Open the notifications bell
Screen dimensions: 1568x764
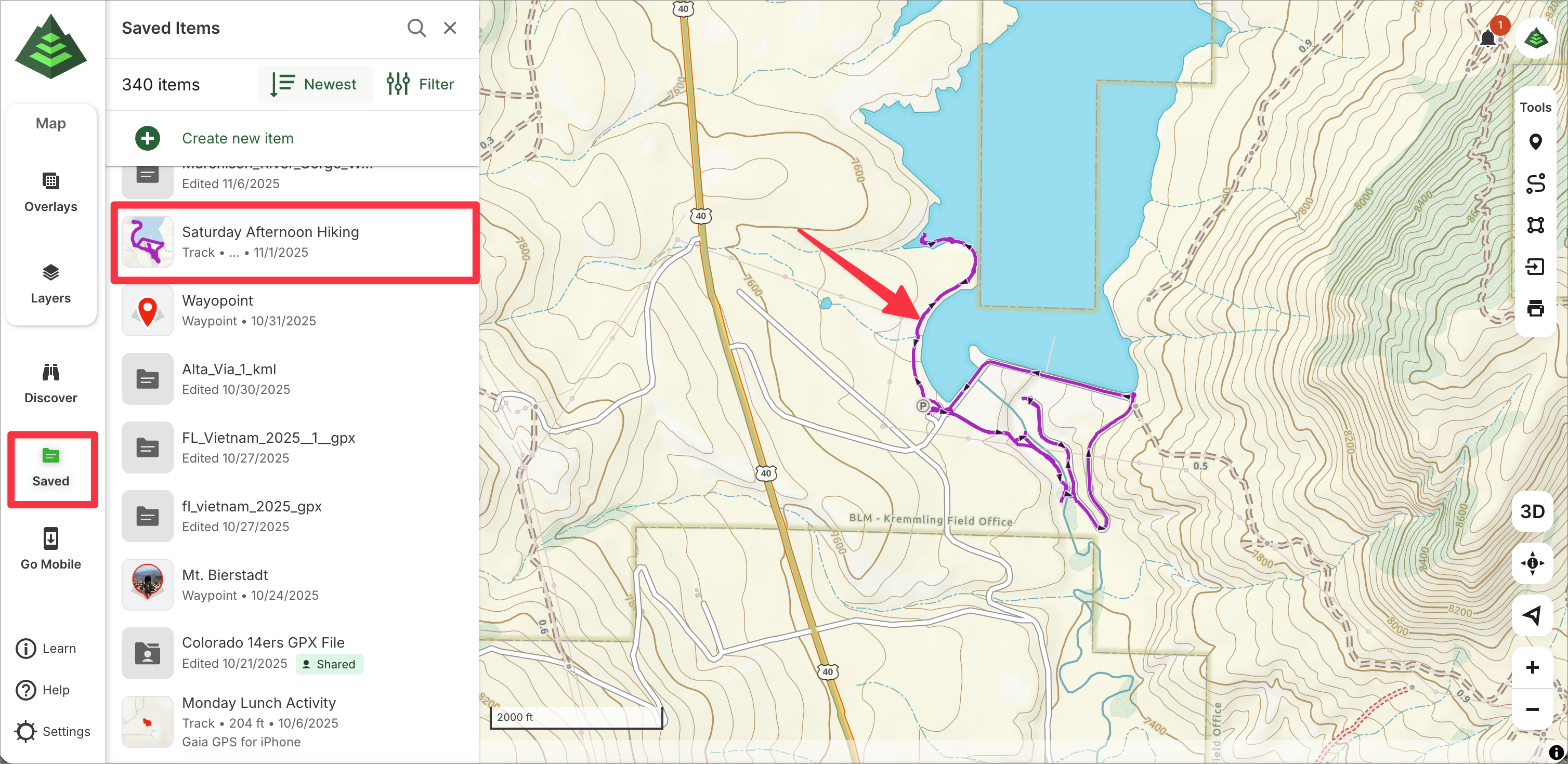[1487, 39]
